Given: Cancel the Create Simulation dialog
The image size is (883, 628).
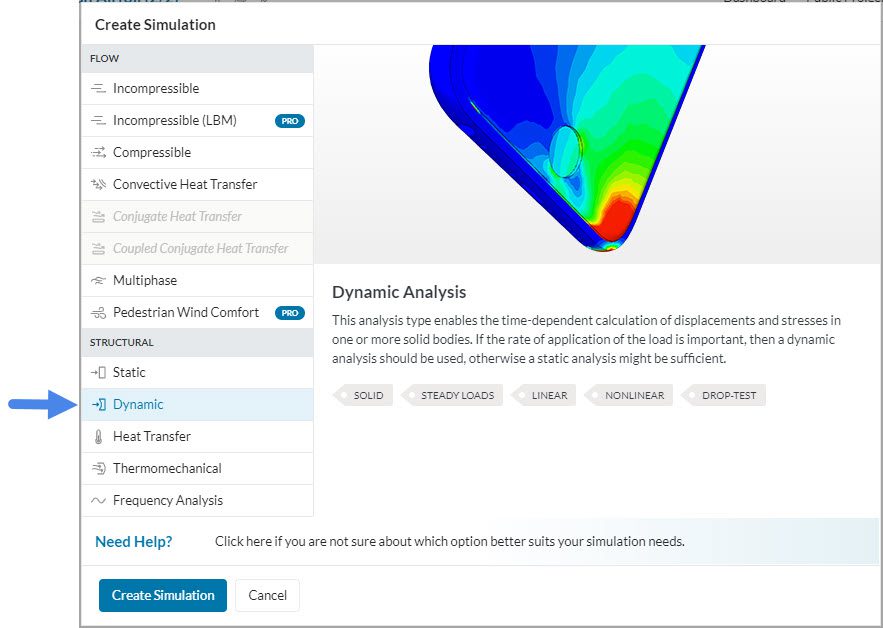Looking at the screenshot, I should coord(267,595).
